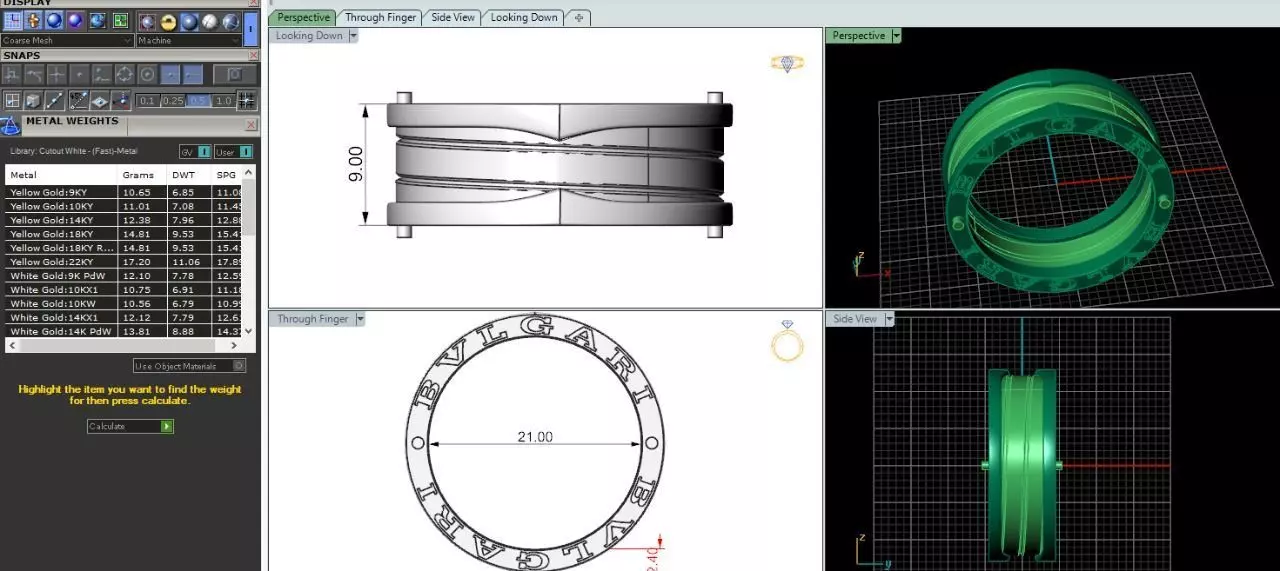Viewport: 1280px width, 571px height.
Task: Toggle the blue I switch in Display panel
Action: 251,29
